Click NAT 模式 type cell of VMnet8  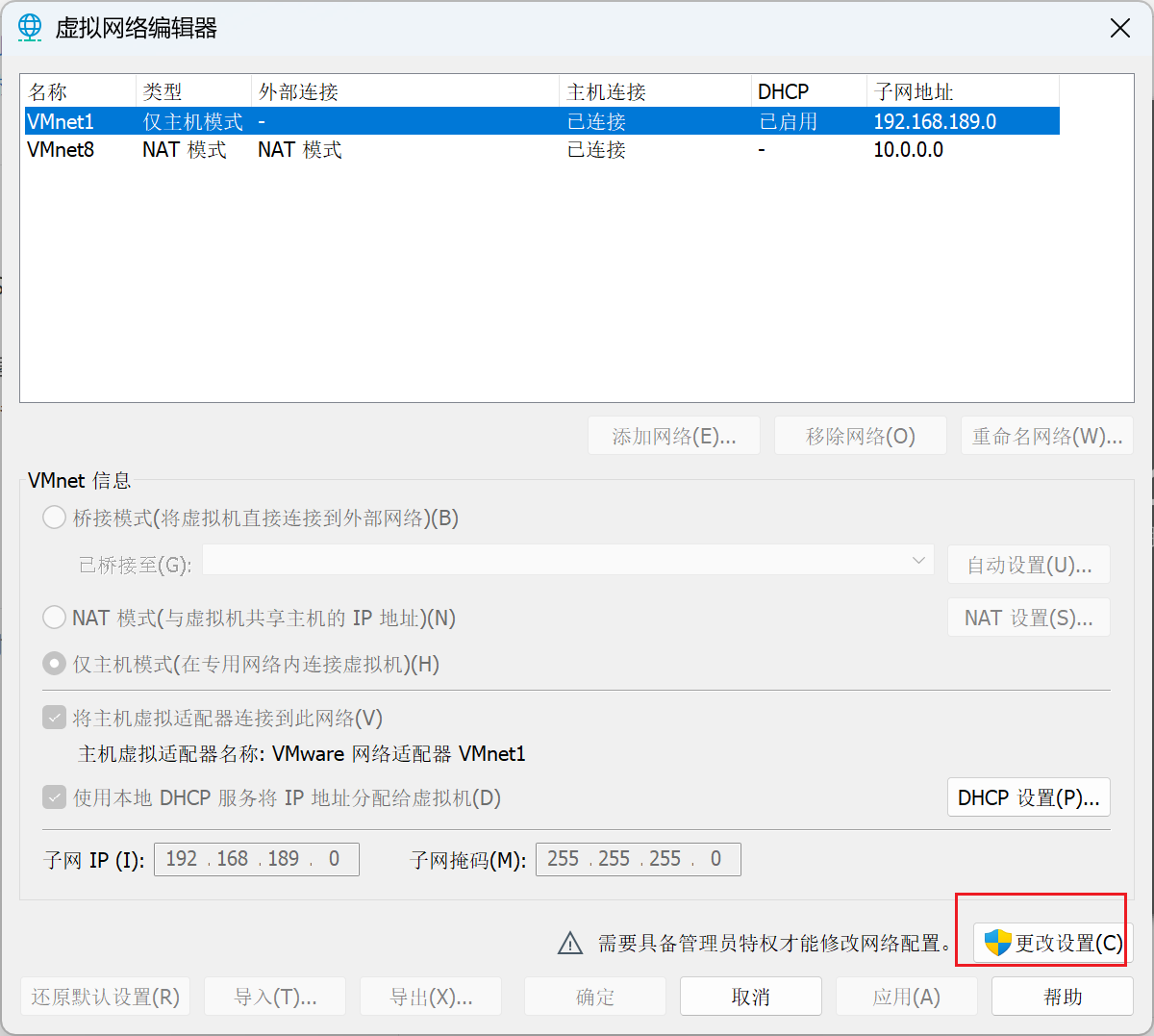coord(185,149)
